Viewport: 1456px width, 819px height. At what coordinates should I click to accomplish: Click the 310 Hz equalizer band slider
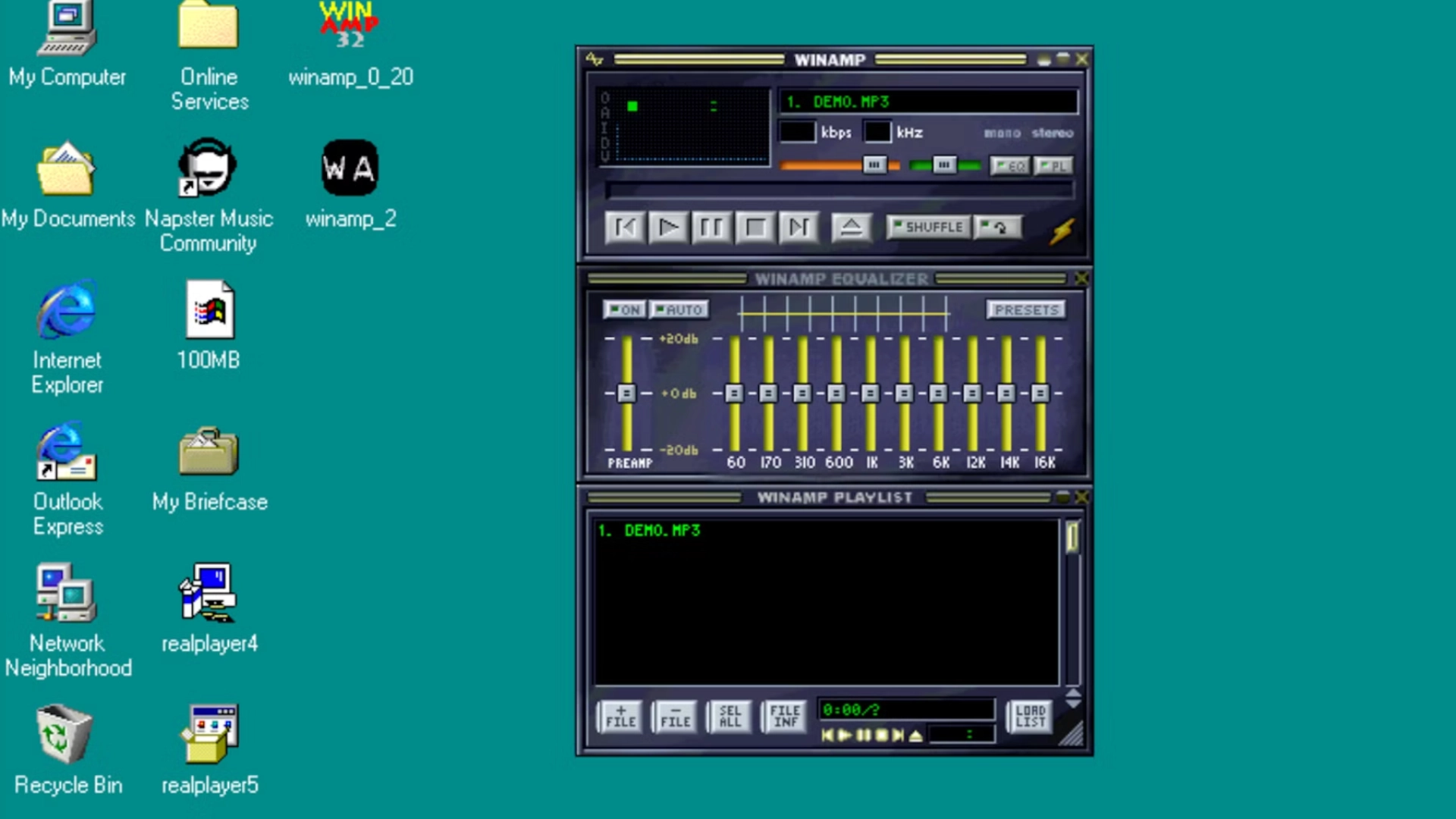click(x=802, y=393)
